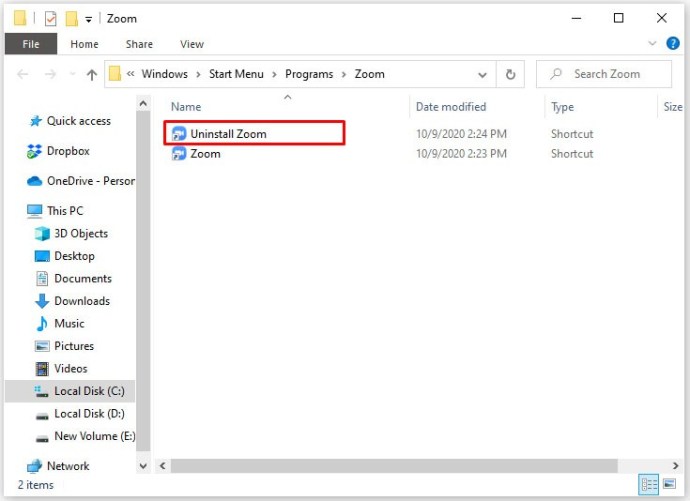690x501 pixels.
Task: Click the Music note icon
Action: [42, 324]
